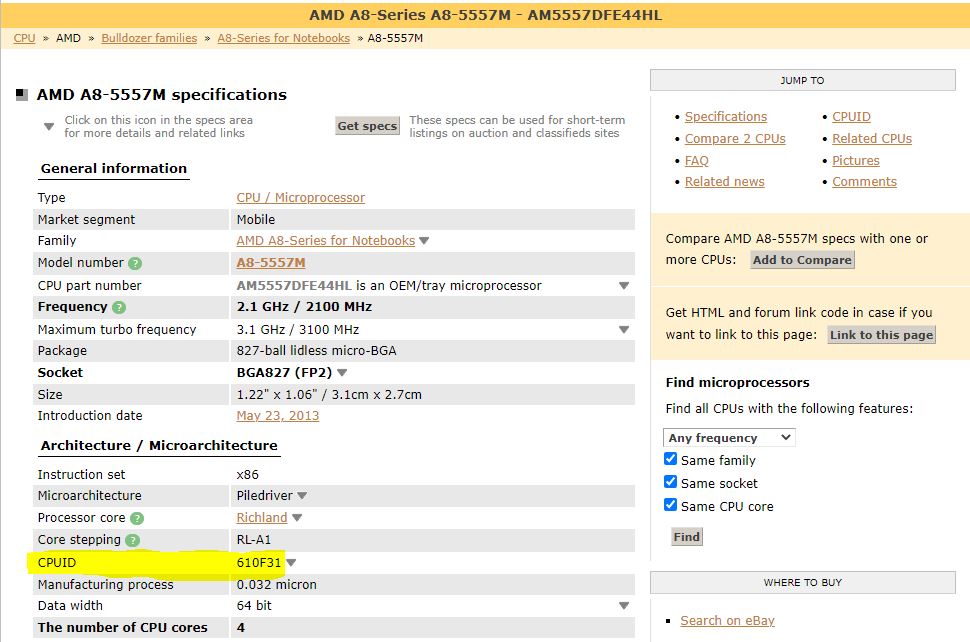Click the 'RL-A1' core stepping value
This screenshot has width=970, height=642.
coord(254,540)
